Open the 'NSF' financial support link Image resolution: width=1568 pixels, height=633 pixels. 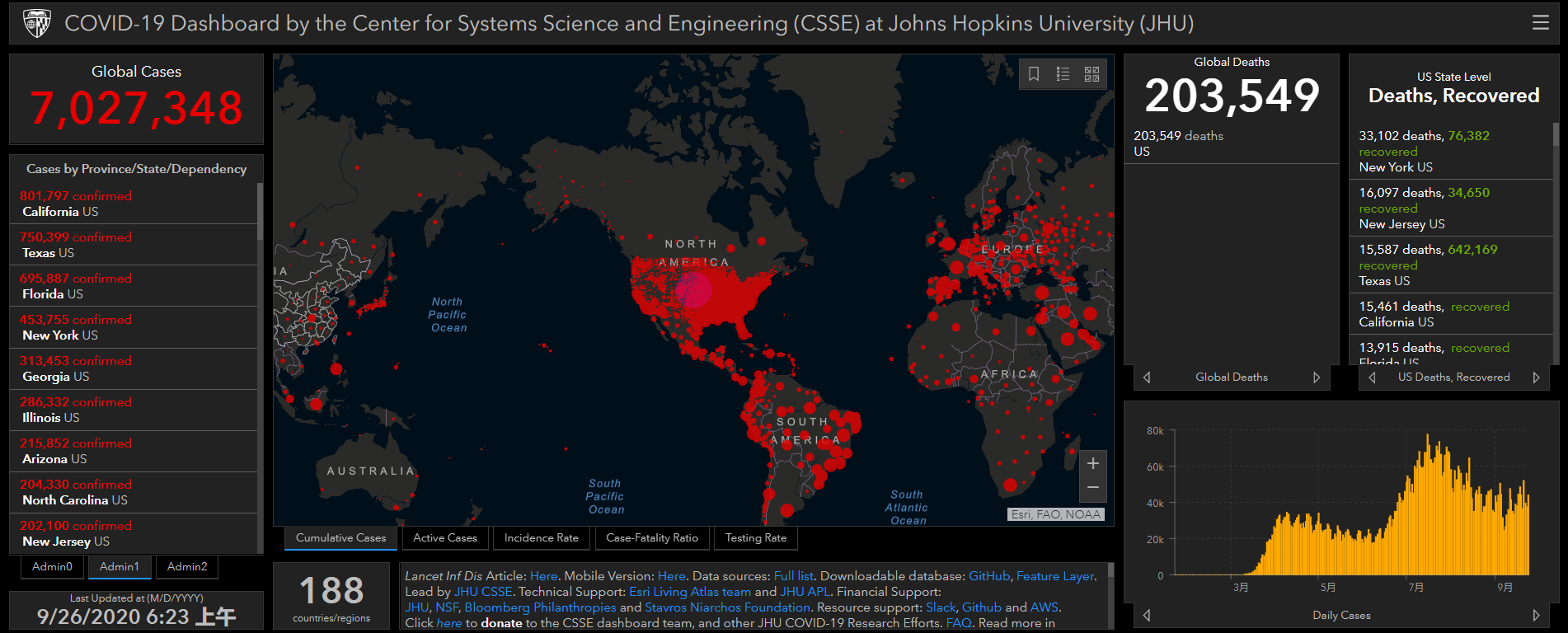tap(447, 607)
